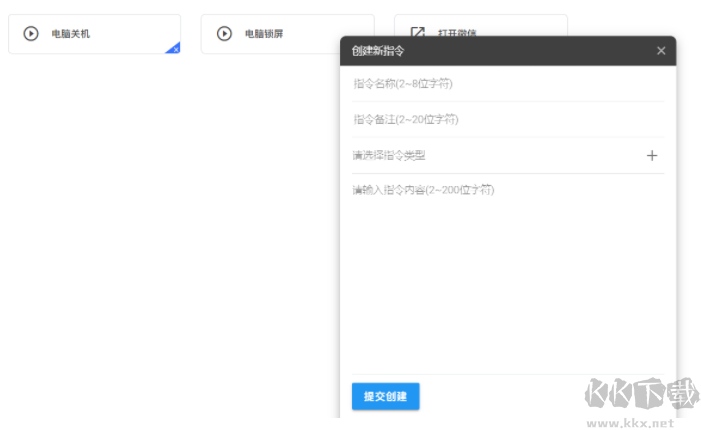Close the 创建新指令 dialog
The width and height of the screenshot is (701, 430).
[661, 51]
